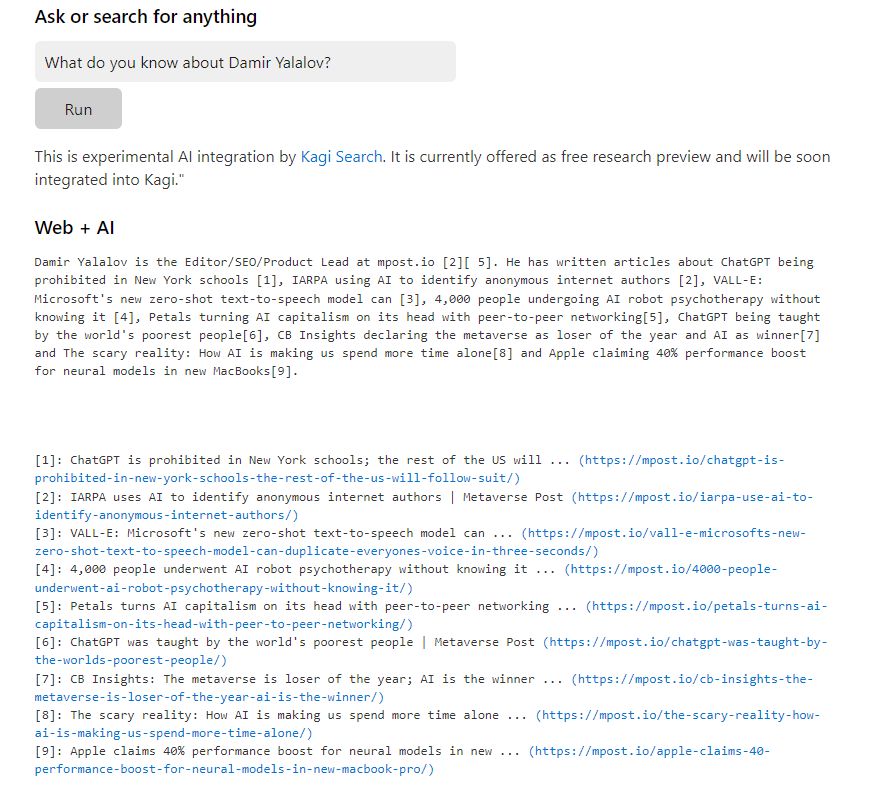Screen dimensions: 891x795
Task: Open the Apple 40% performance boost link
Action: click(x=402, y=760)
